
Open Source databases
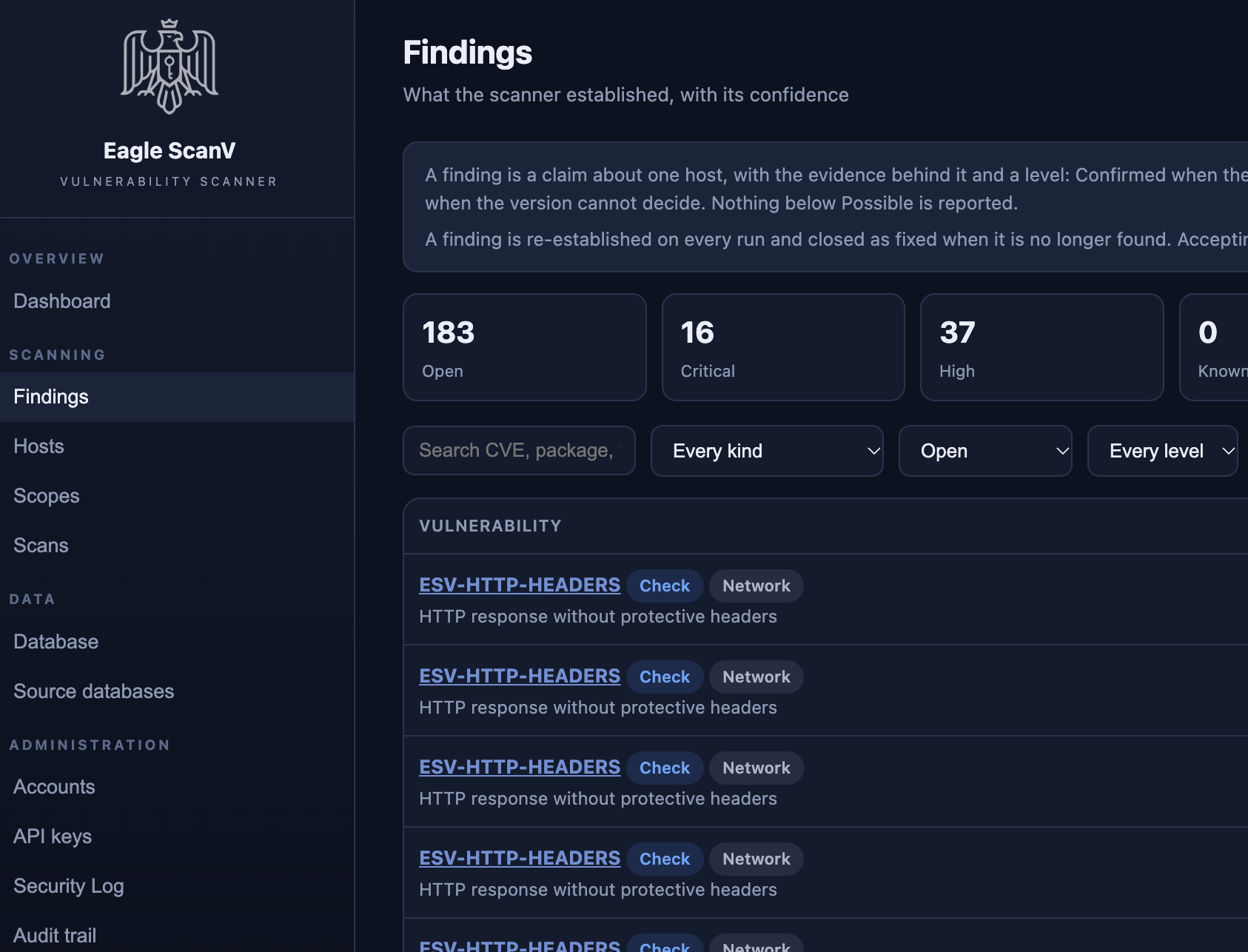coord(177,691)
